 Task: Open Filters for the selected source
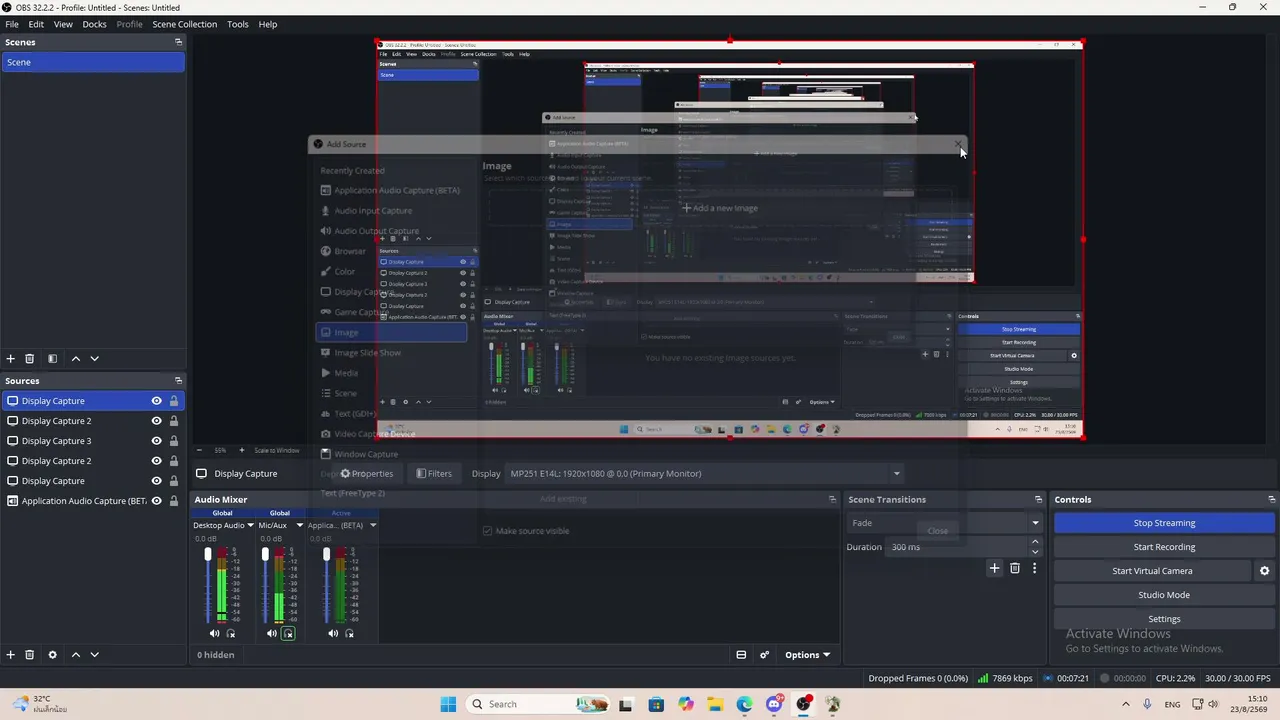434,474
